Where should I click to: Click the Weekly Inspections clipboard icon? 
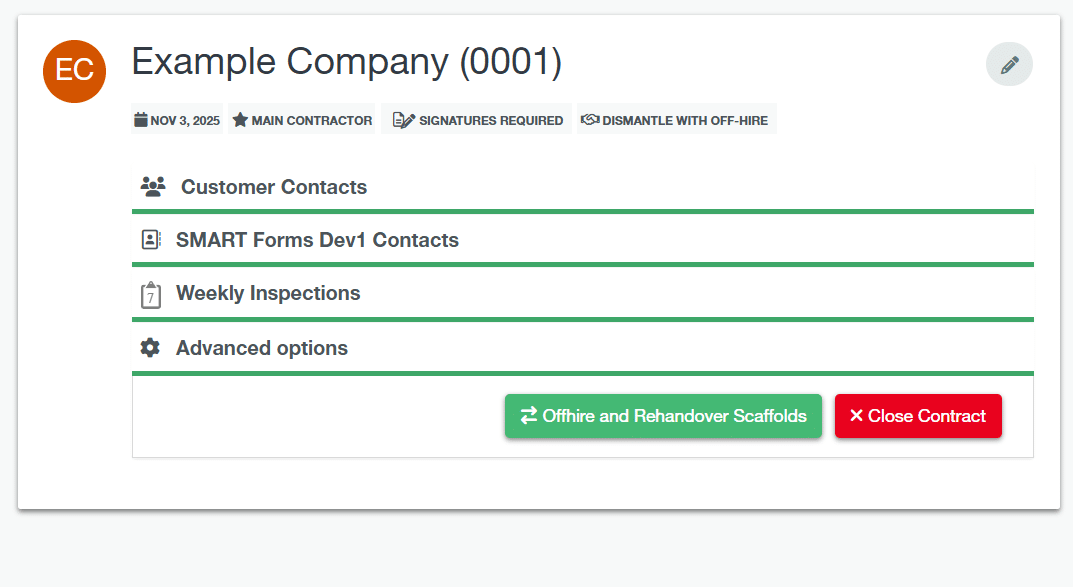coord(150,294)
